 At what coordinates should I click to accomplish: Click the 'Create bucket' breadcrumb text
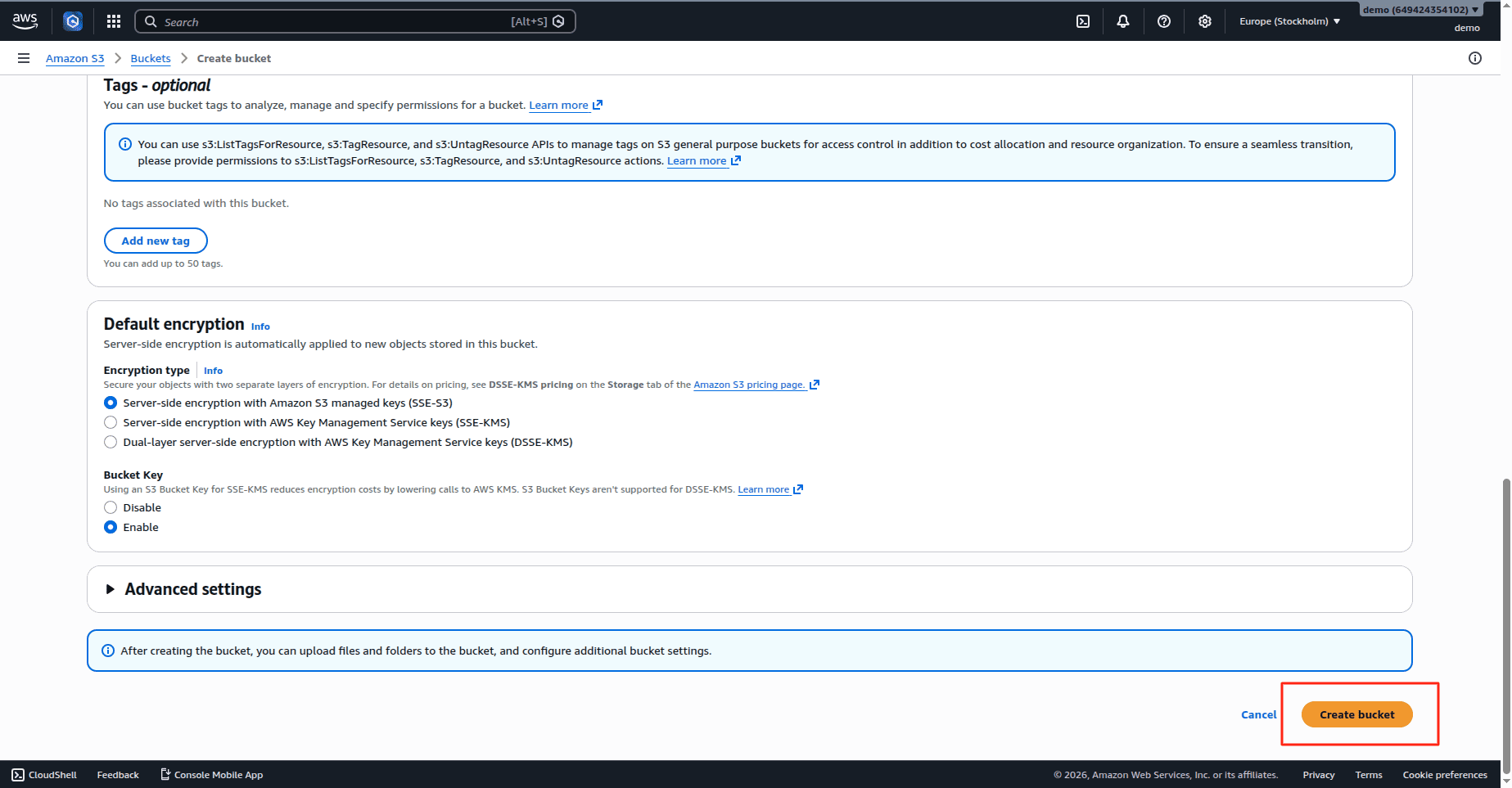[234, 58]
